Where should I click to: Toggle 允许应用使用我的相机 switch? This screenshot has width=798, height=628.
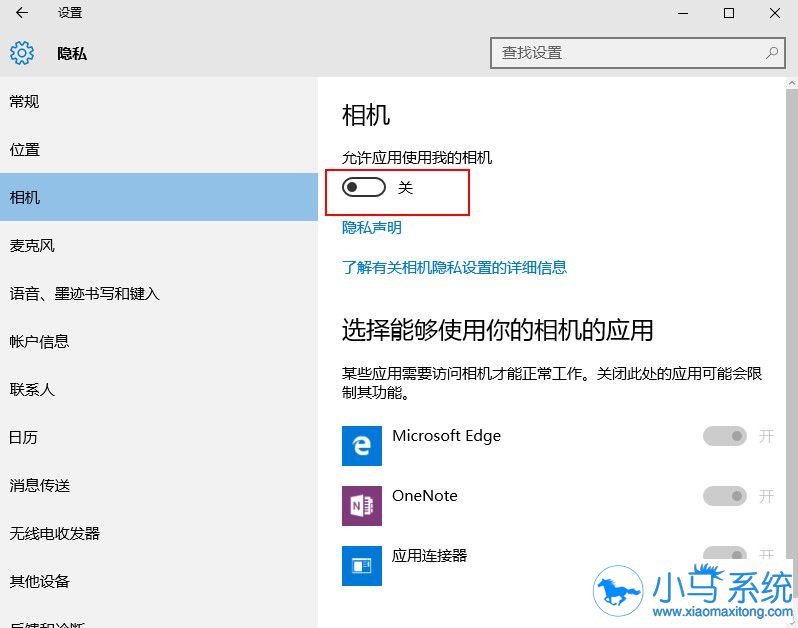tap(364, 187)
